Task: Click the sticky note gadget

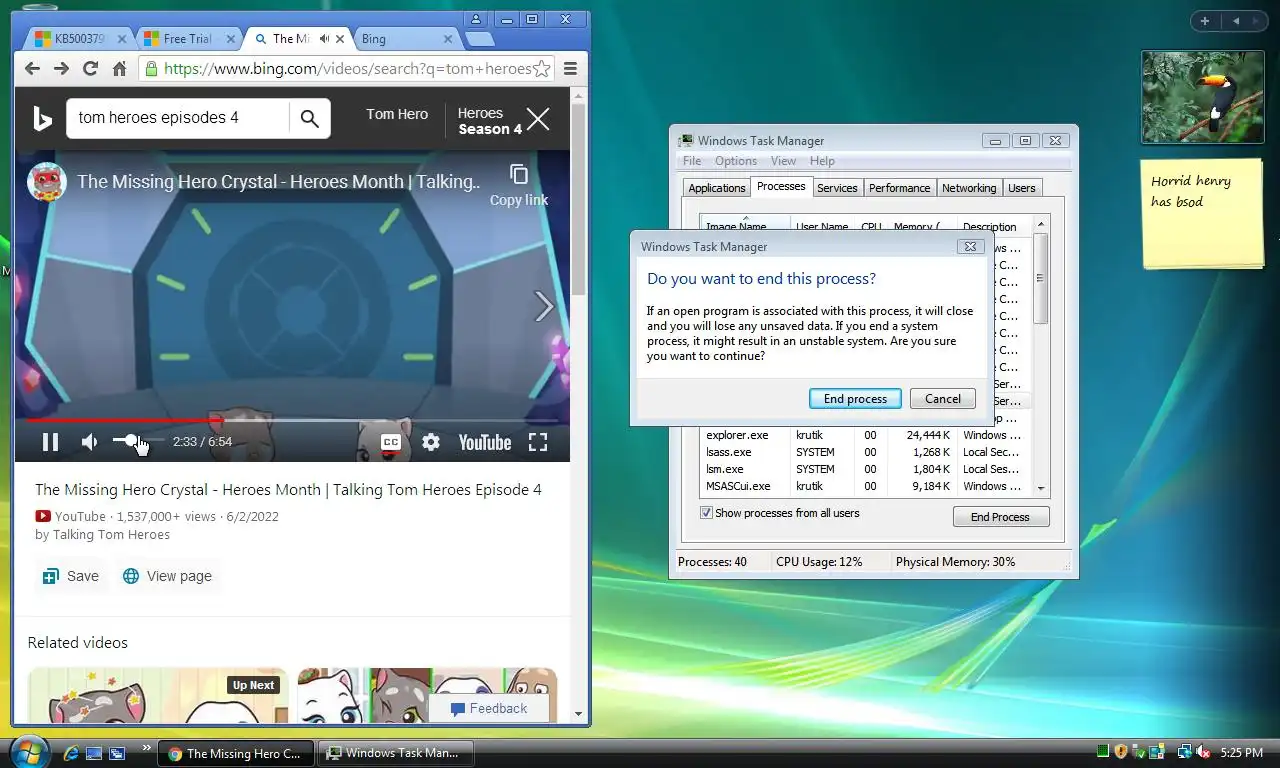Action: [1202, 213]
